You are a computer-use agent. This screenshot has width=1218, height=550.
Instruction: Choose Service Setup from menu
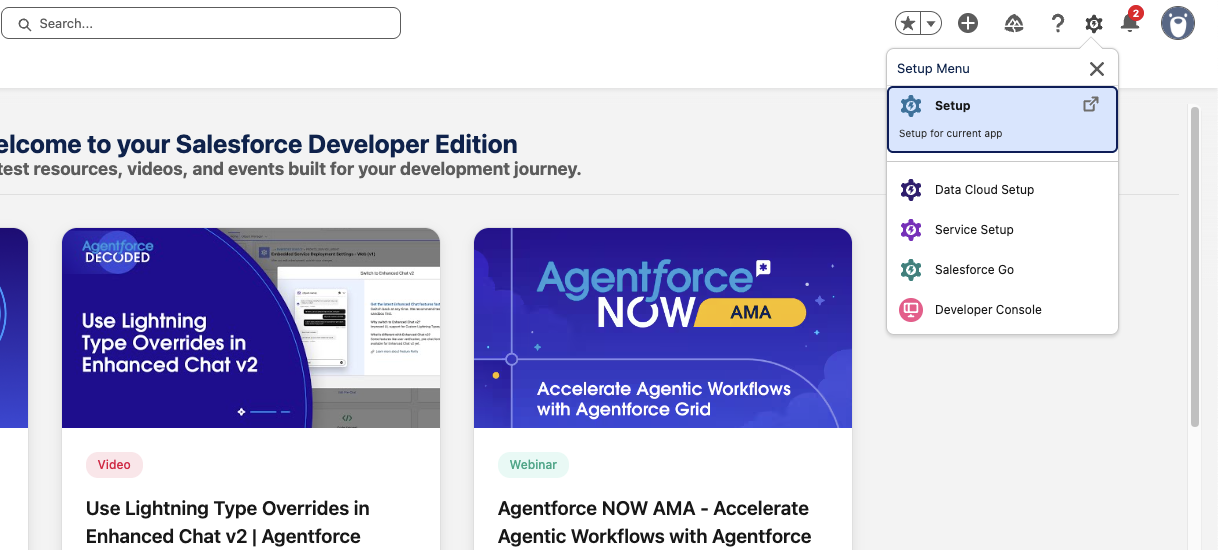[x=974, y=230]
